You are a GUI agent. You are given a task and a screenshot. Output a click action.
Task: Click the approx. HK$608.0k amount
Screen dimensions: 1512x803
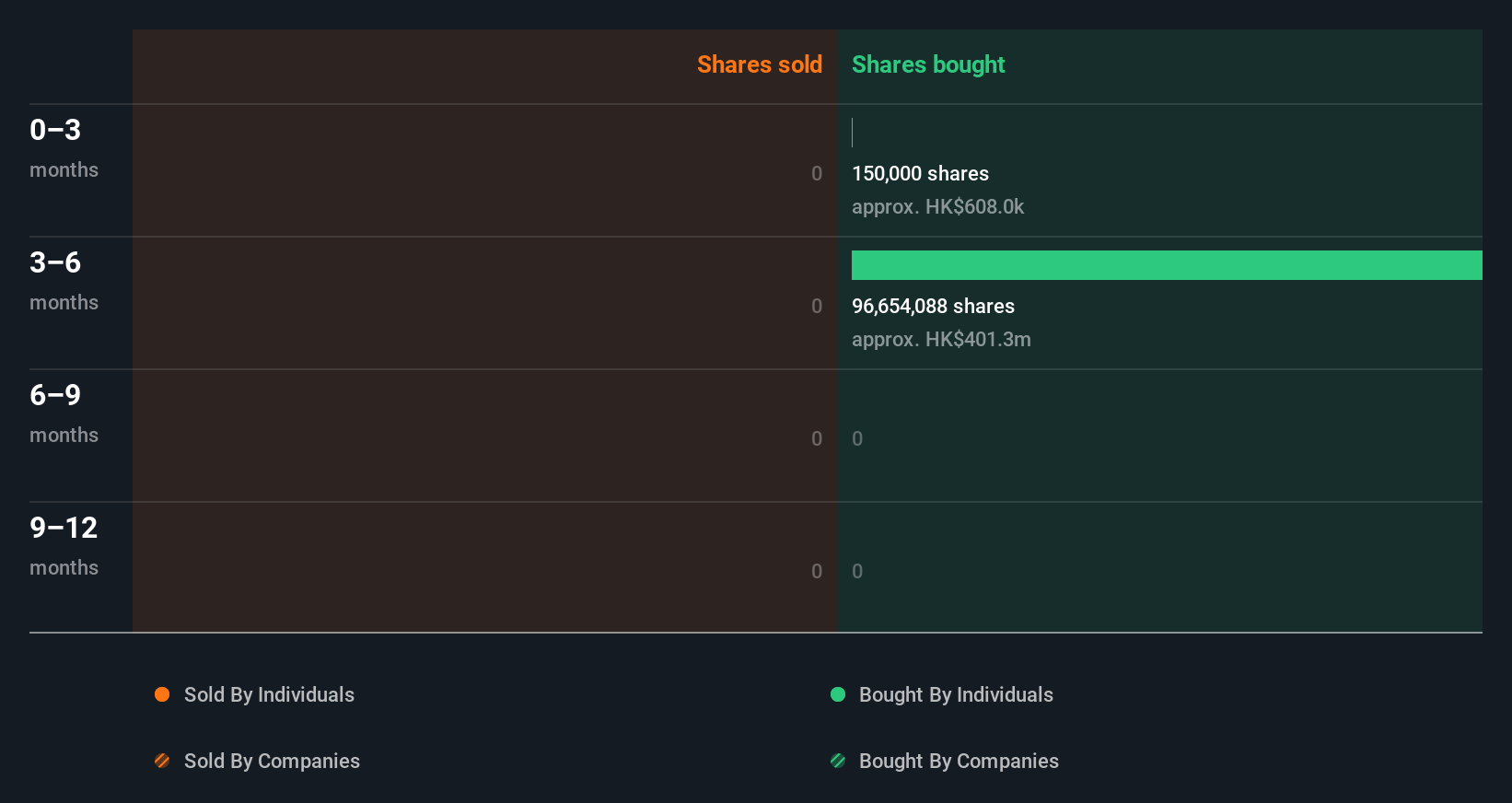[x=937, y=206]
